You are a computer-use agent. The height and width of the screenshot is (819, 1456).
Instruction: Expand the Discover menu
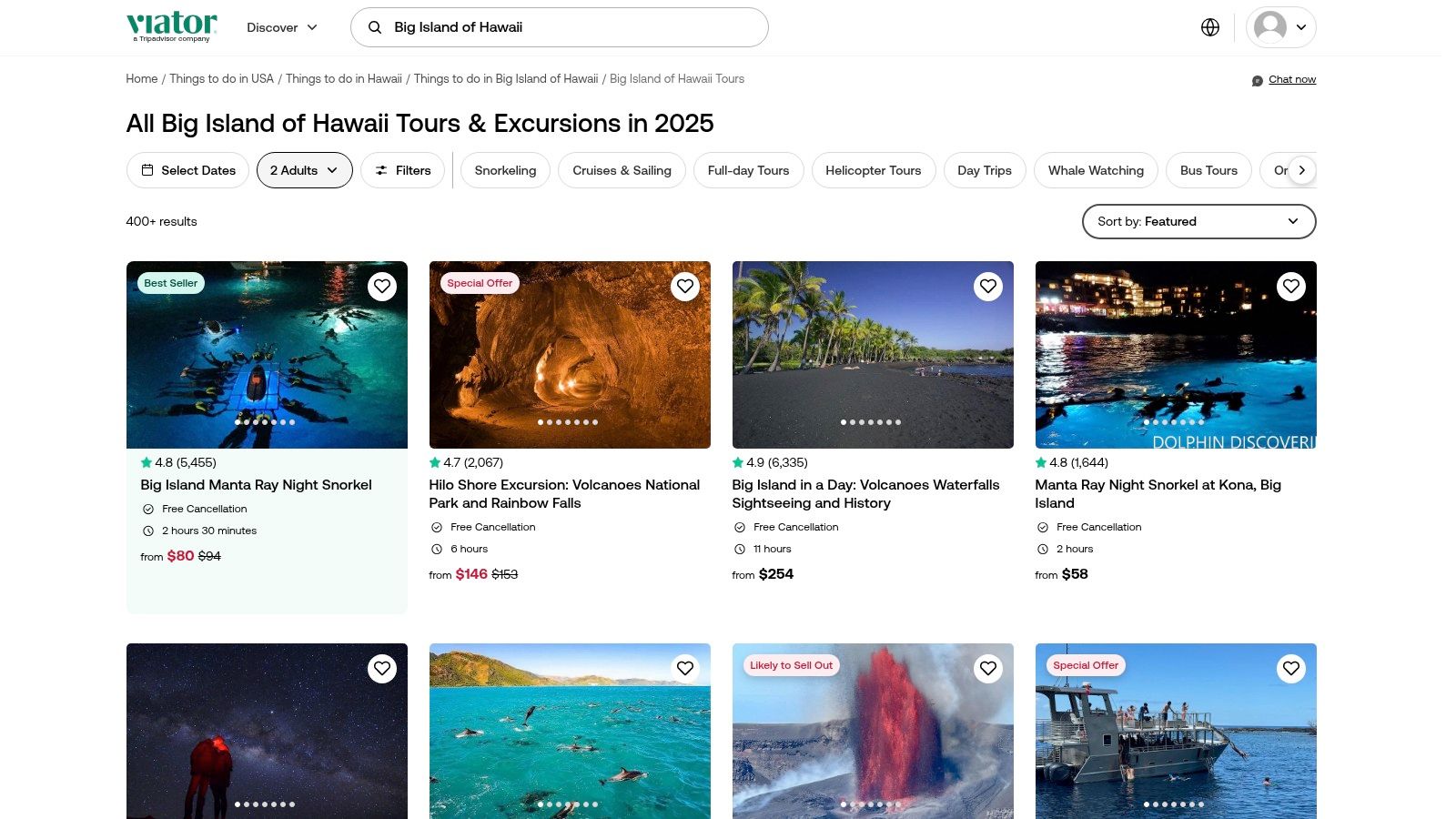[282, 27]
